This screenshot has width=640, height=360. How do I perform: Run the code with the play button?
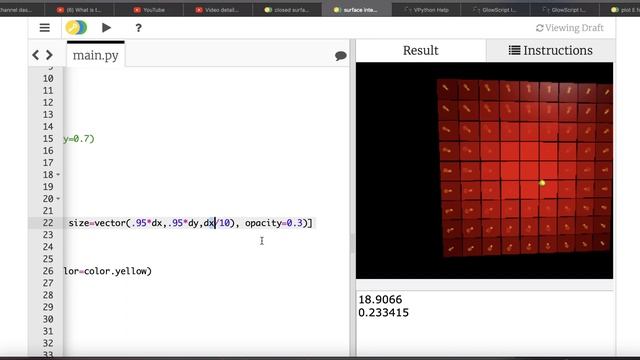coord(106,28)
